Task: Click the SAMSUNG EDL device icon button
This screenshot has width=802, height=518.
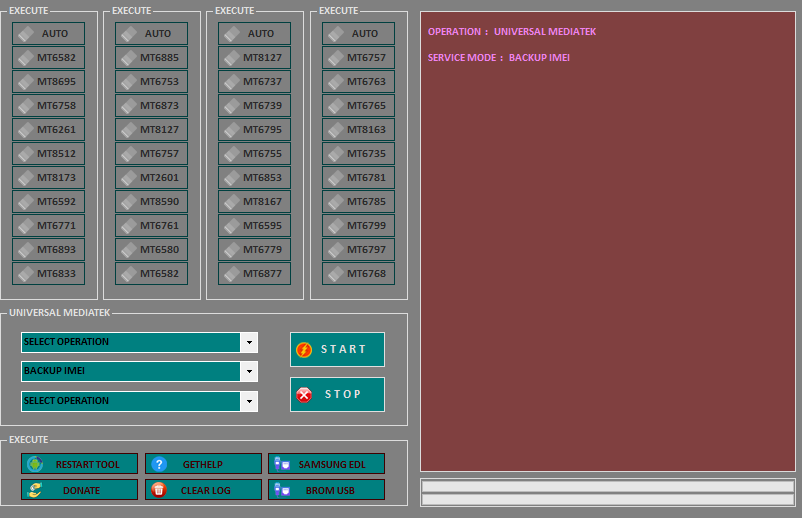Action: [x=326, y=464]
